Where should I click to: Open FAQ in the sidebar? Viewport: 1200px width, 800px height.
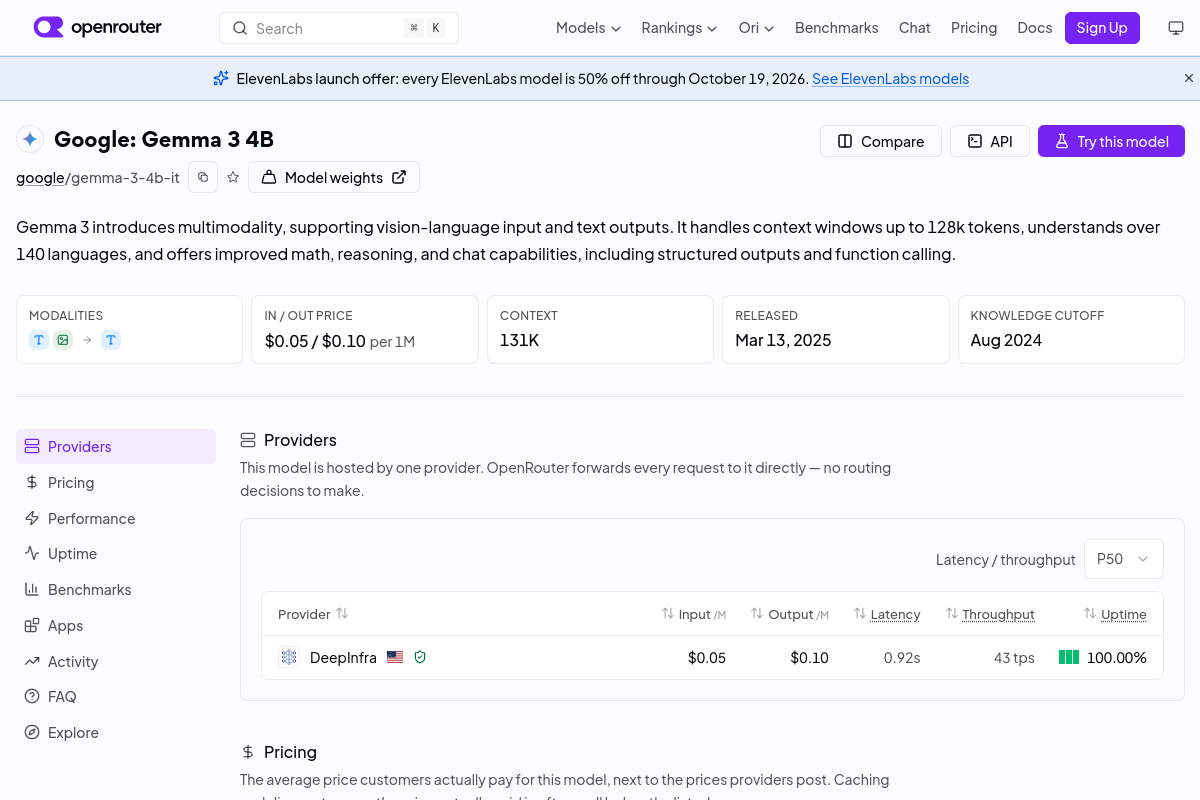[116, 696]
